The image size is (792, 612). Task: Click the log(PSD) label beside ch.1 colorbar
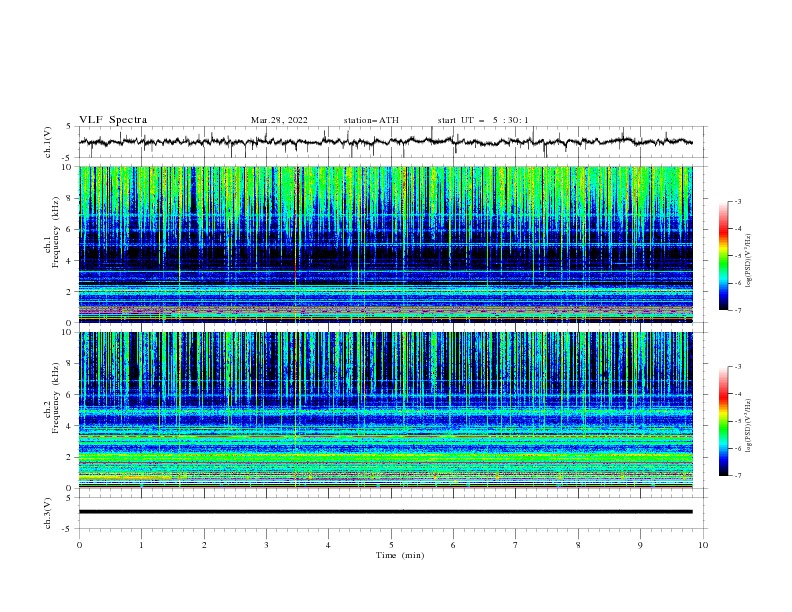(x=748, y=261)
